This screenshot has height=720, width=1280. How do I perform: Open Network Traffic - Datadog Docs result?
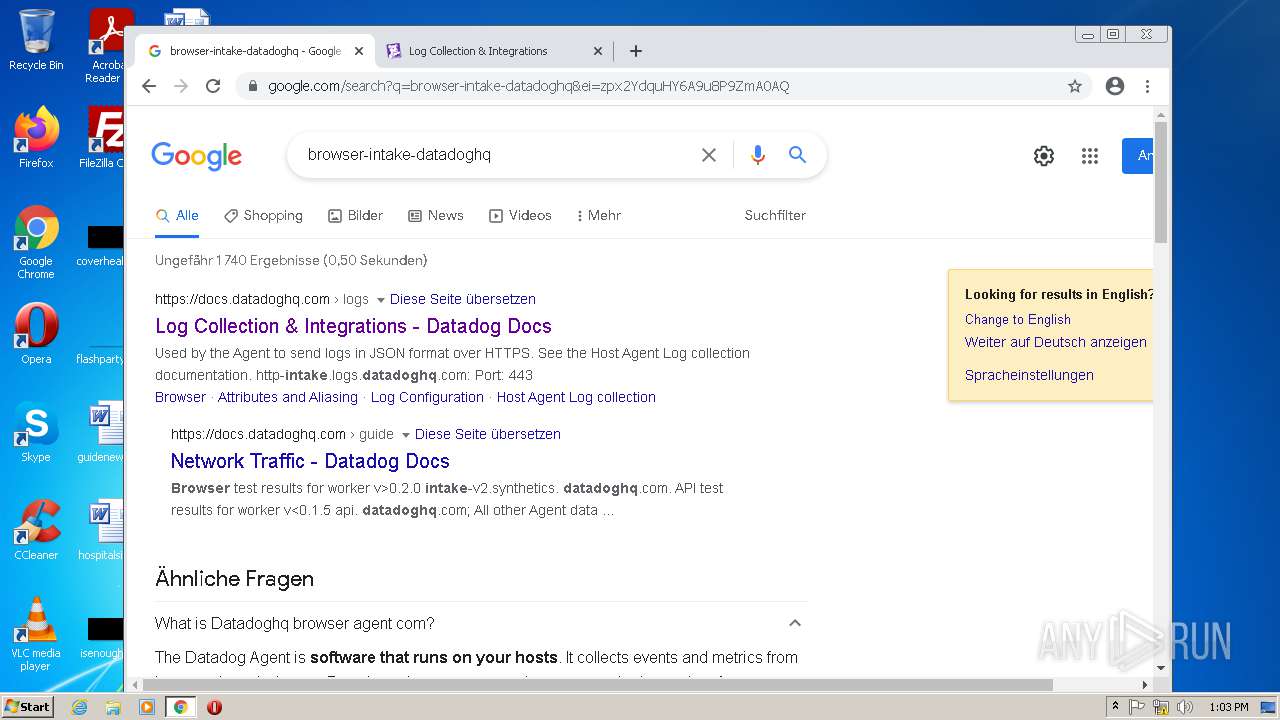(310, 461)
